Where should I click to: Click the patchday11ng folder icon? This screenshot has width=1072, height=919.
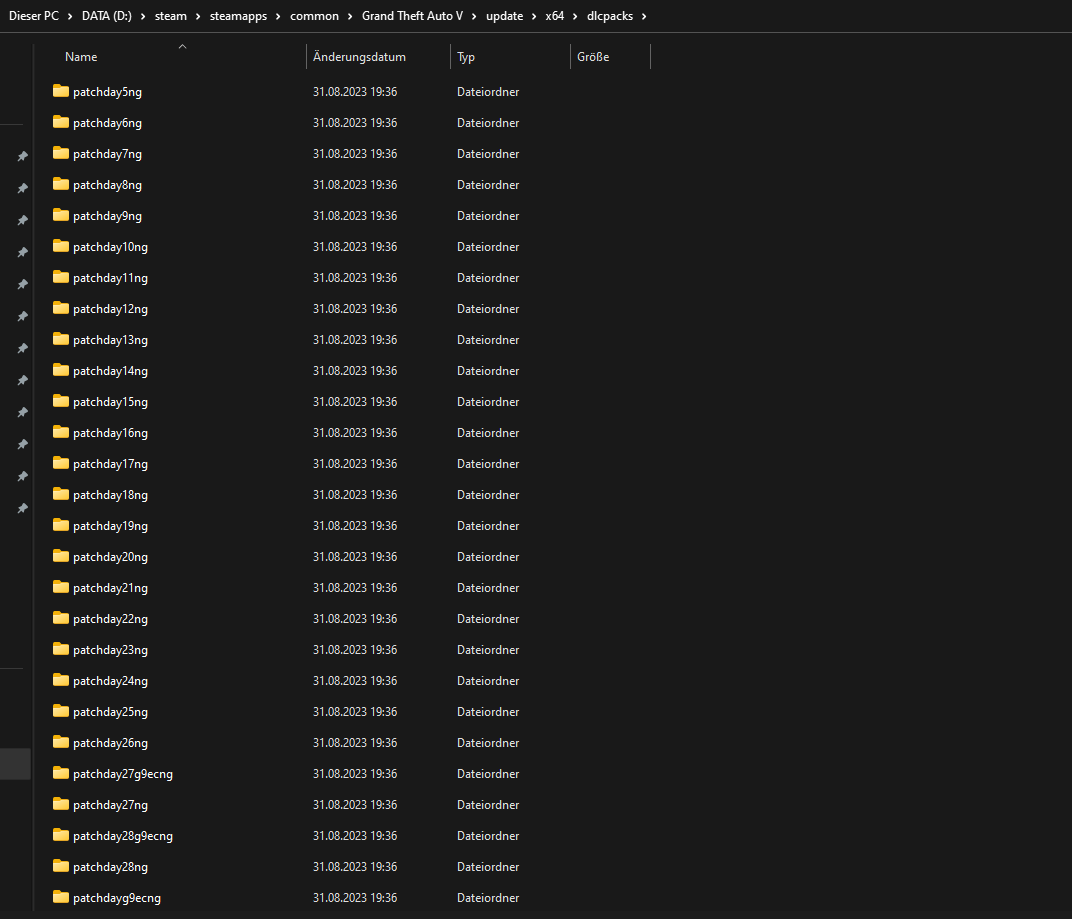point(61,277)
